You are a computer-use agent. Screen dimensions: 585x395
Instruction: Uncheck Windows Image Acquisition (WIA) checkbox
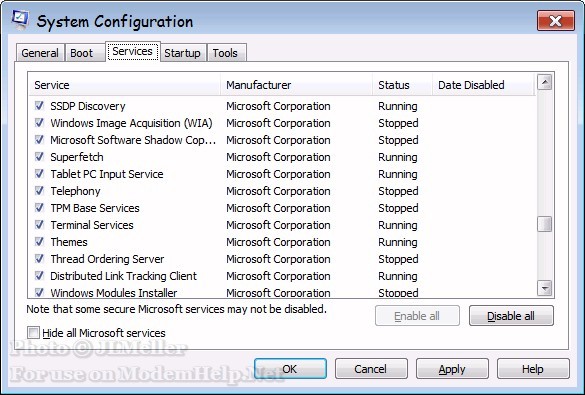39,123
